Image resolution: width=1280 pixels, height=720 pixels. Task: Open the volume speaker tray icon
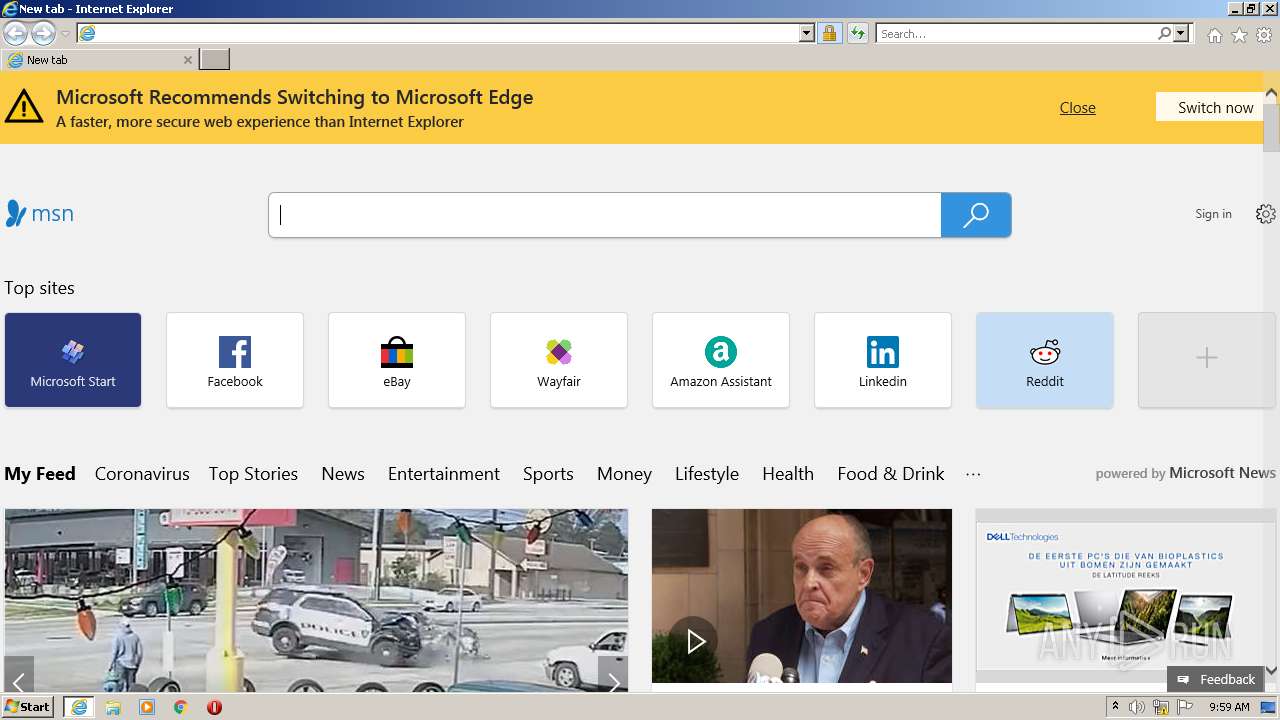[1137, 707]
